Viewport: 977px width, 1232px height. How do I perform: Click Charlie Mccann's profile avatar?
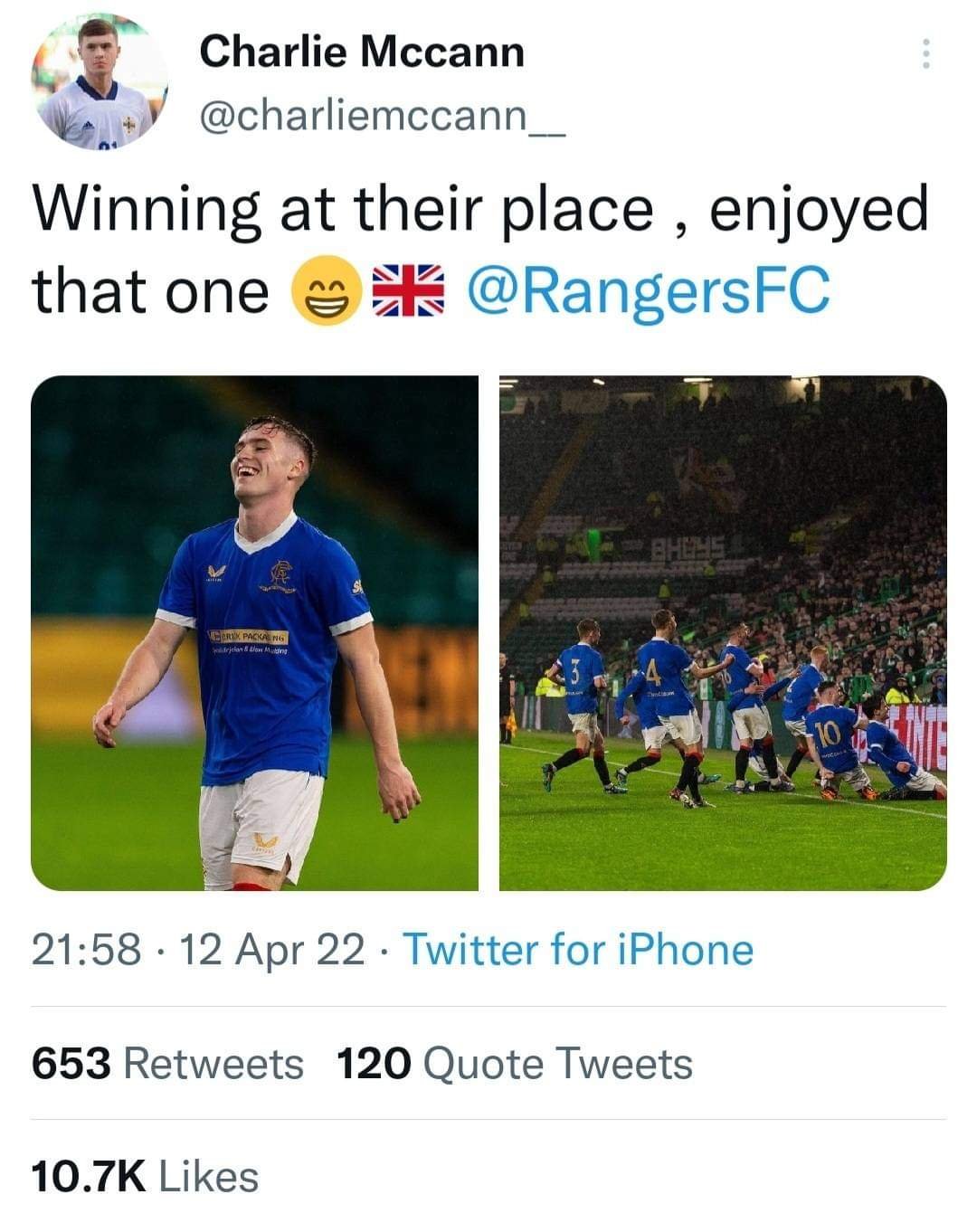point(100,81)
